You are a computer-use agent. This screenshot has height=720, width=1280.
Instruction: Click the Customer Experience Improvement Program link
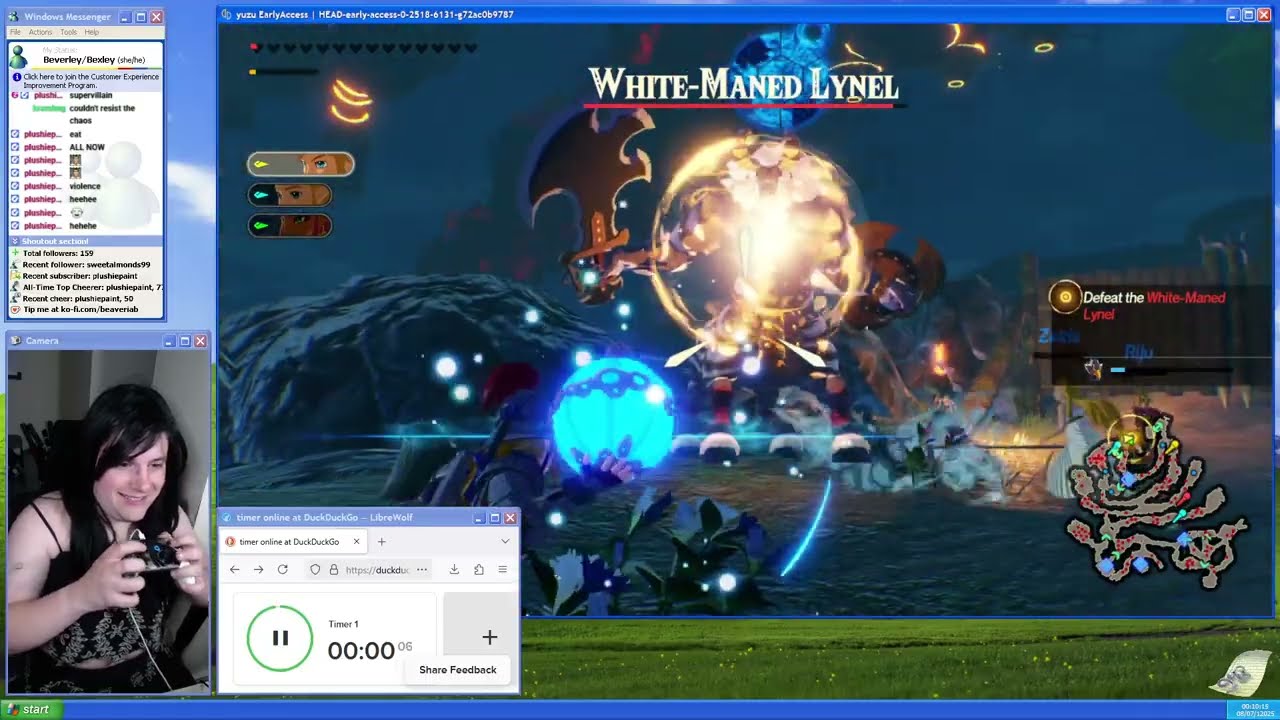pyautogui.click(x=91, y=80)
